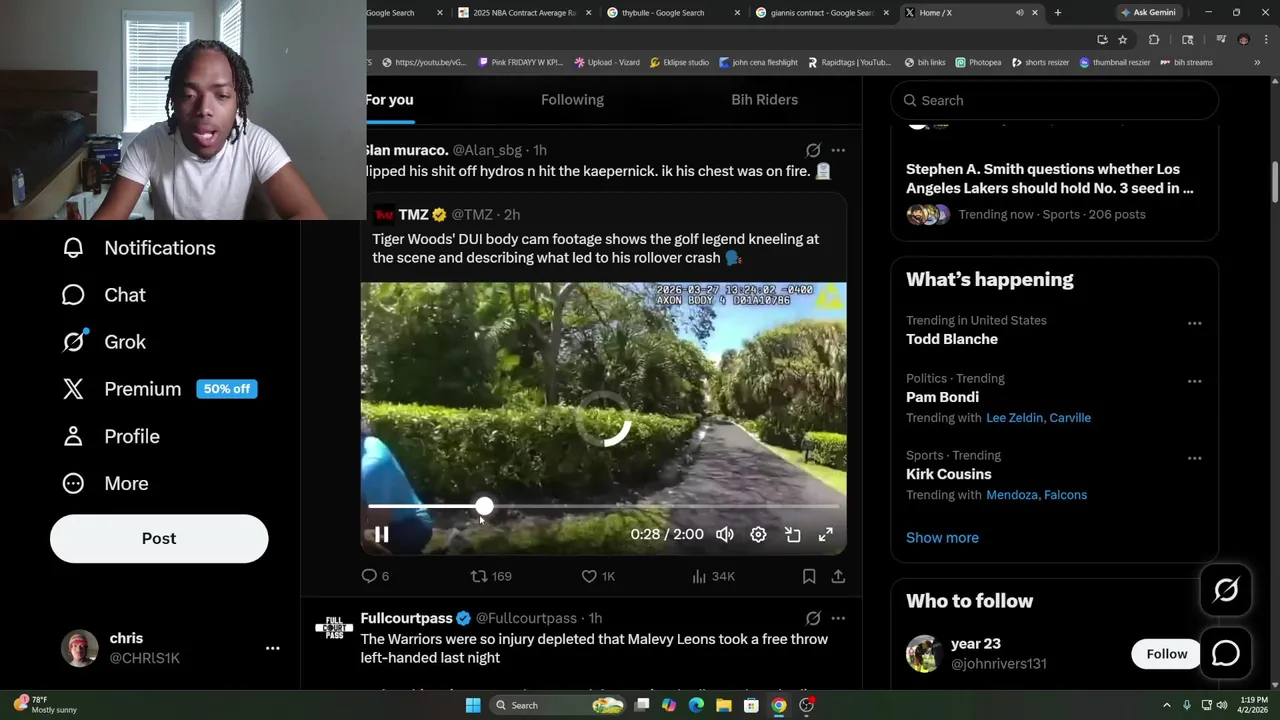Mute the video using the speaker icon
The height and width of the screenshot is (720, 1280).
coord(724,535)
